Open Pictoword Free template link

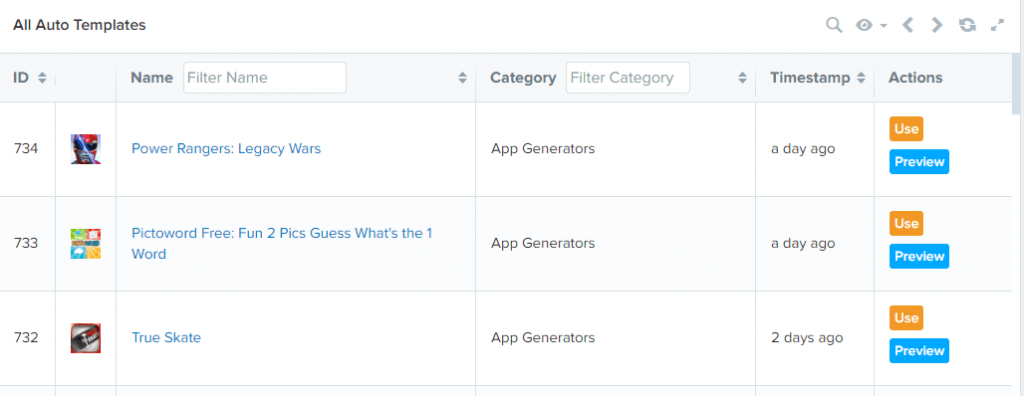(282, 243)
